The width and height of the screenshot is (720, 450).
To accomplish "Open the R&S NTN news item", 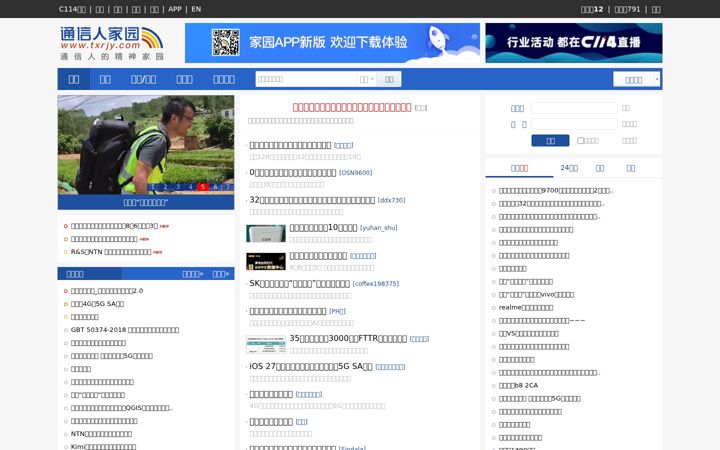I will (111, 252).
